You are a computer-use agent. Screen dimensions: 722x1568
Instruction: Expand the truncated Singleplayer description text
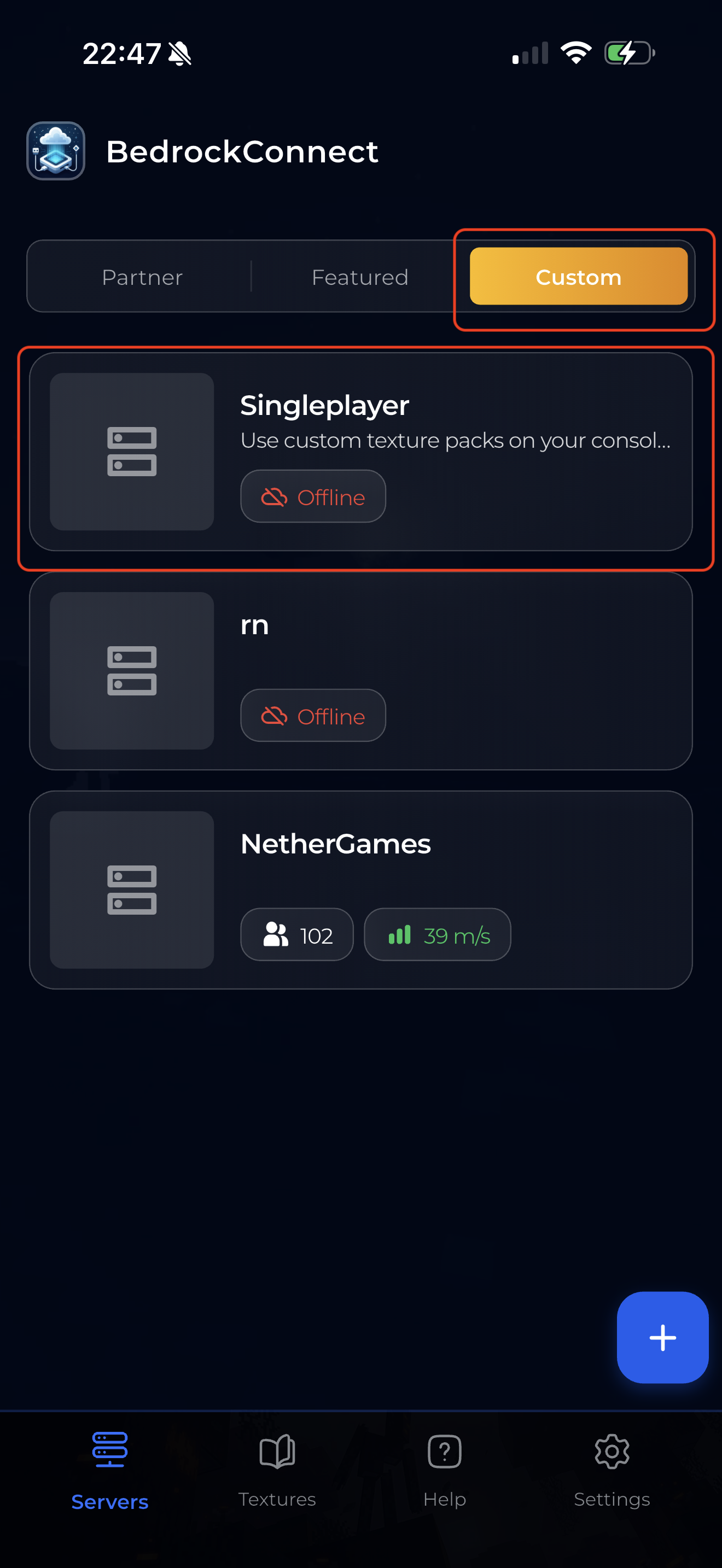click(455, 440)
